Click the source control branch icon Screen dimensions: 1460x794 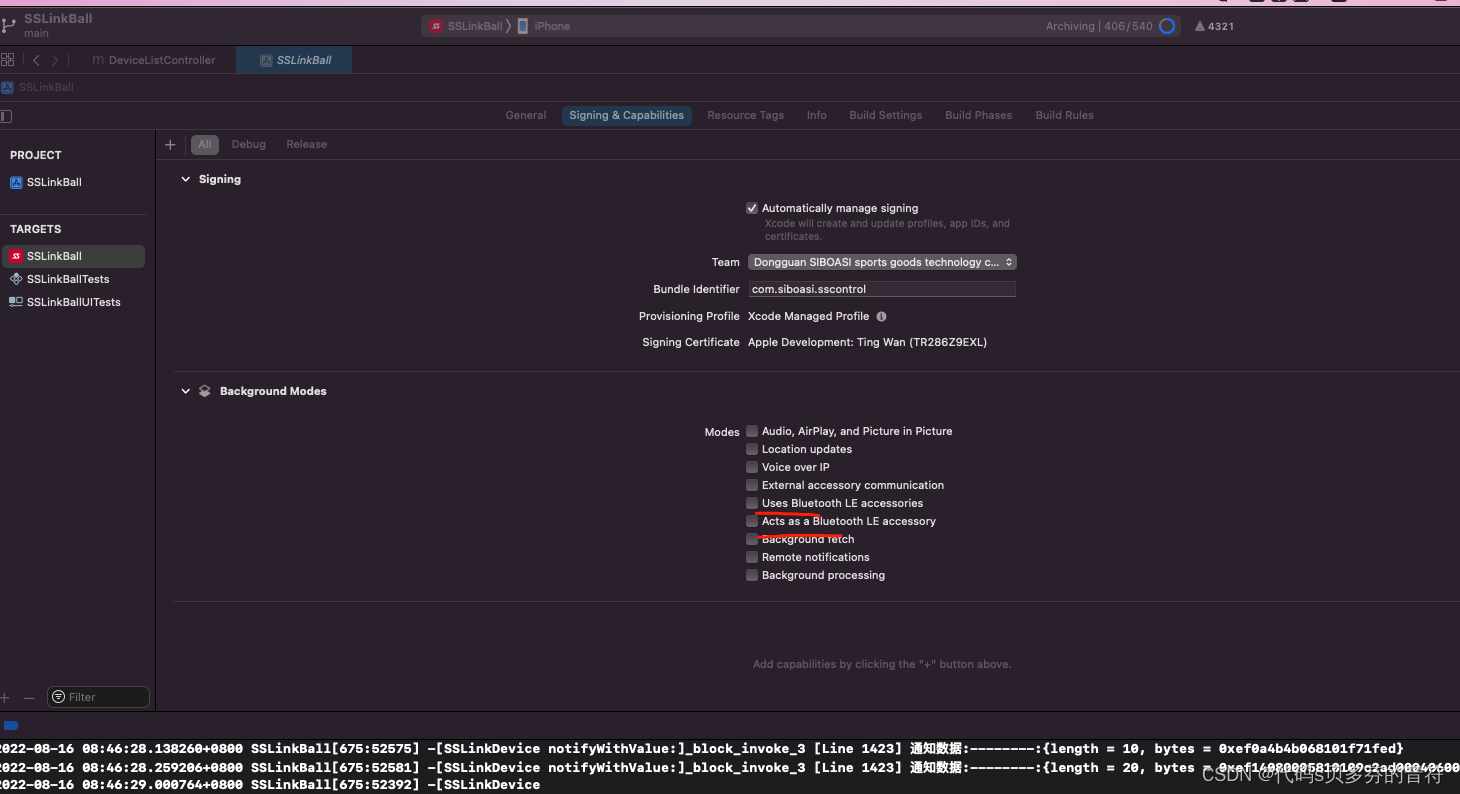[8, 24]
